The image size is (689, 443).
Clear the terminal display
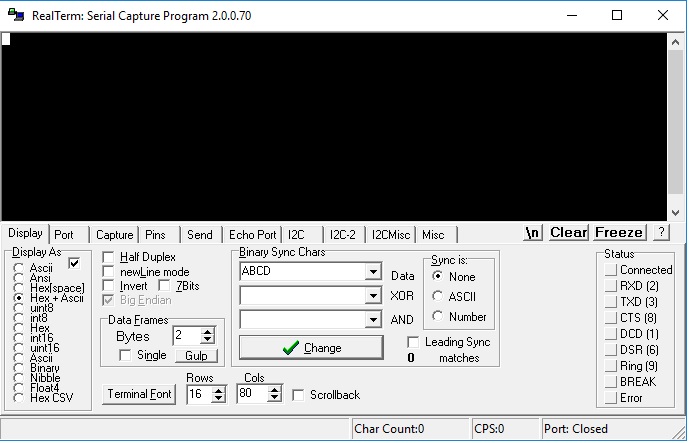(569, 232)
